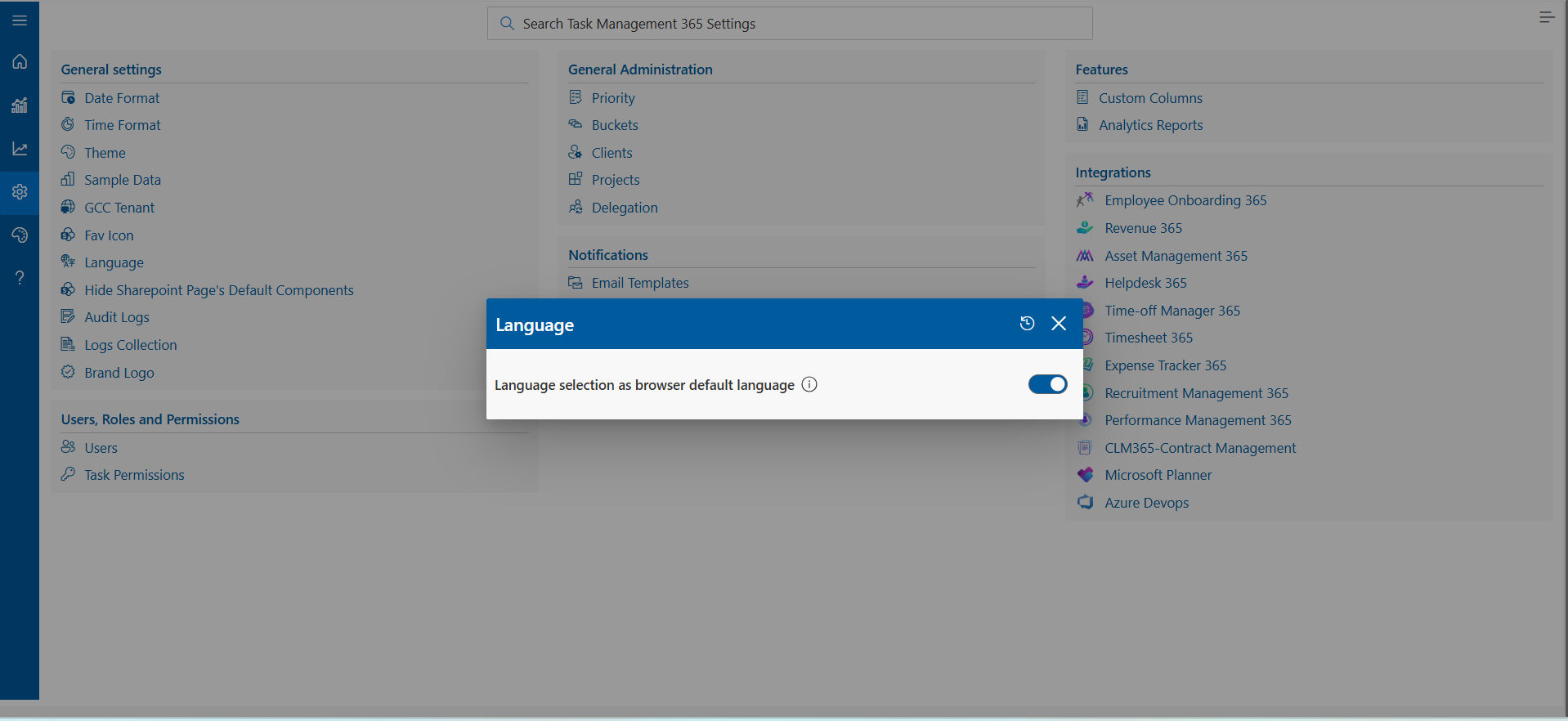The image size is (1568, 721).
Task: Click the Audit Logs icon
Action: (68, 316)
